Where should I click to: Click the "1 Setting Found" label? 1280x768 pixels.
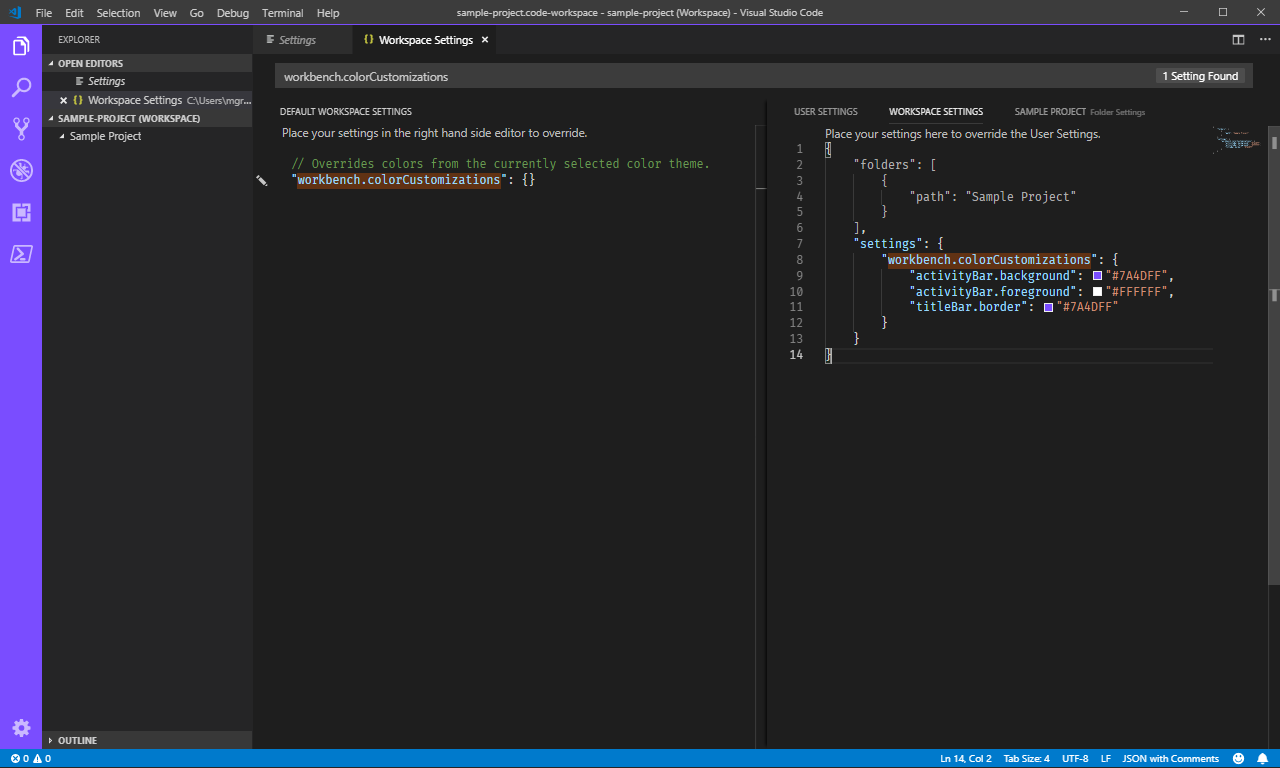1200,76
